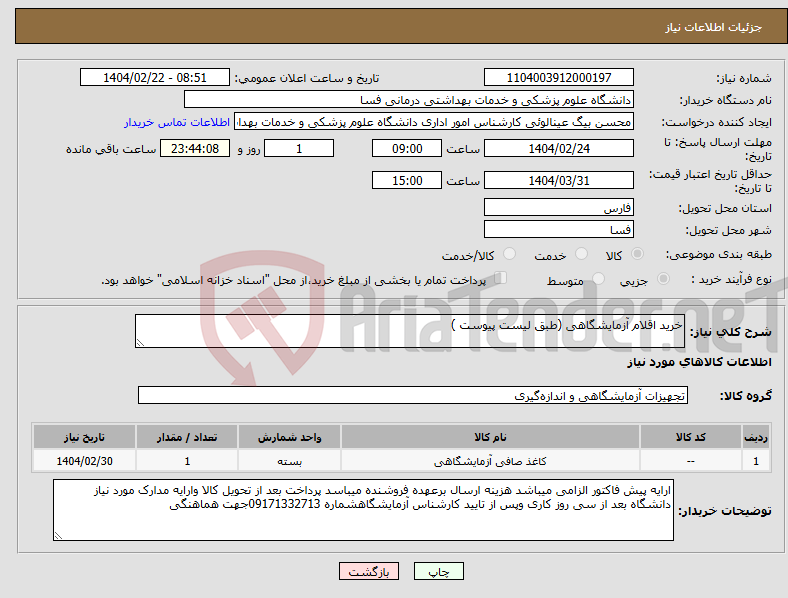Click the کد کالا column header

691,437
